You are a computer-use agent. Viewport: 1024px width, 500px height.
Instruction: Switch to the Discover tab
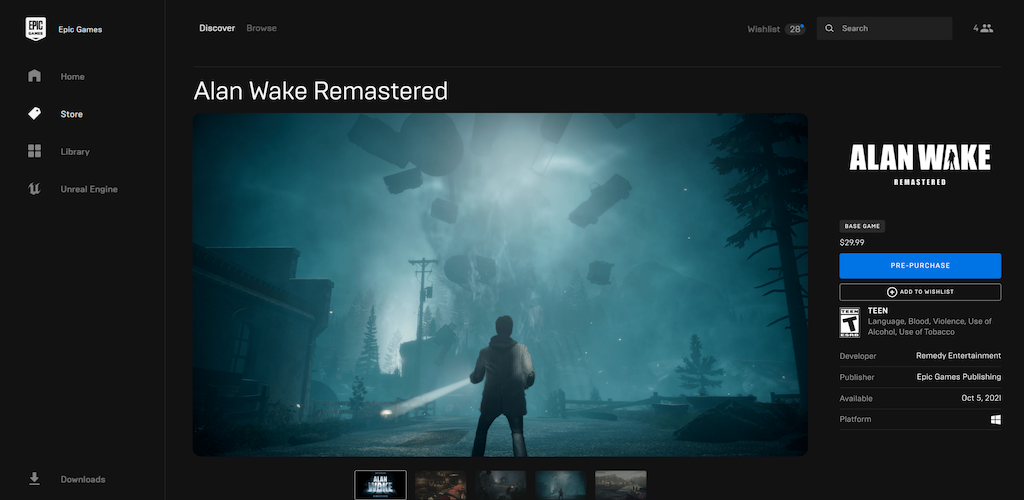217,28
